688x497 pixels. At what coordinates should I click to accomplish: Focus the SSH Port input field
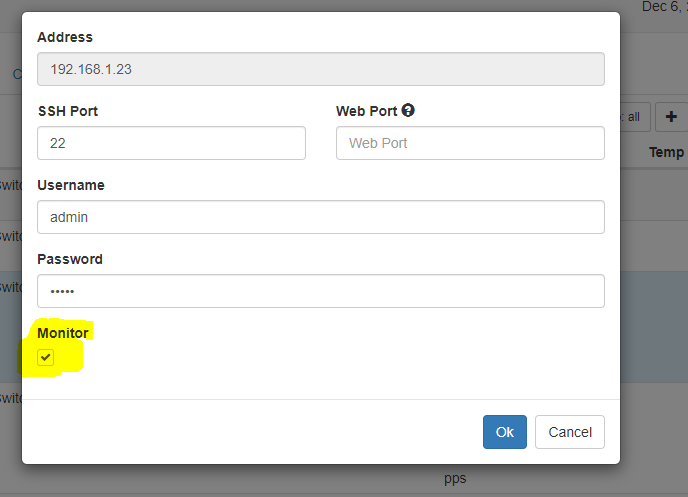[x=171, y=143]
